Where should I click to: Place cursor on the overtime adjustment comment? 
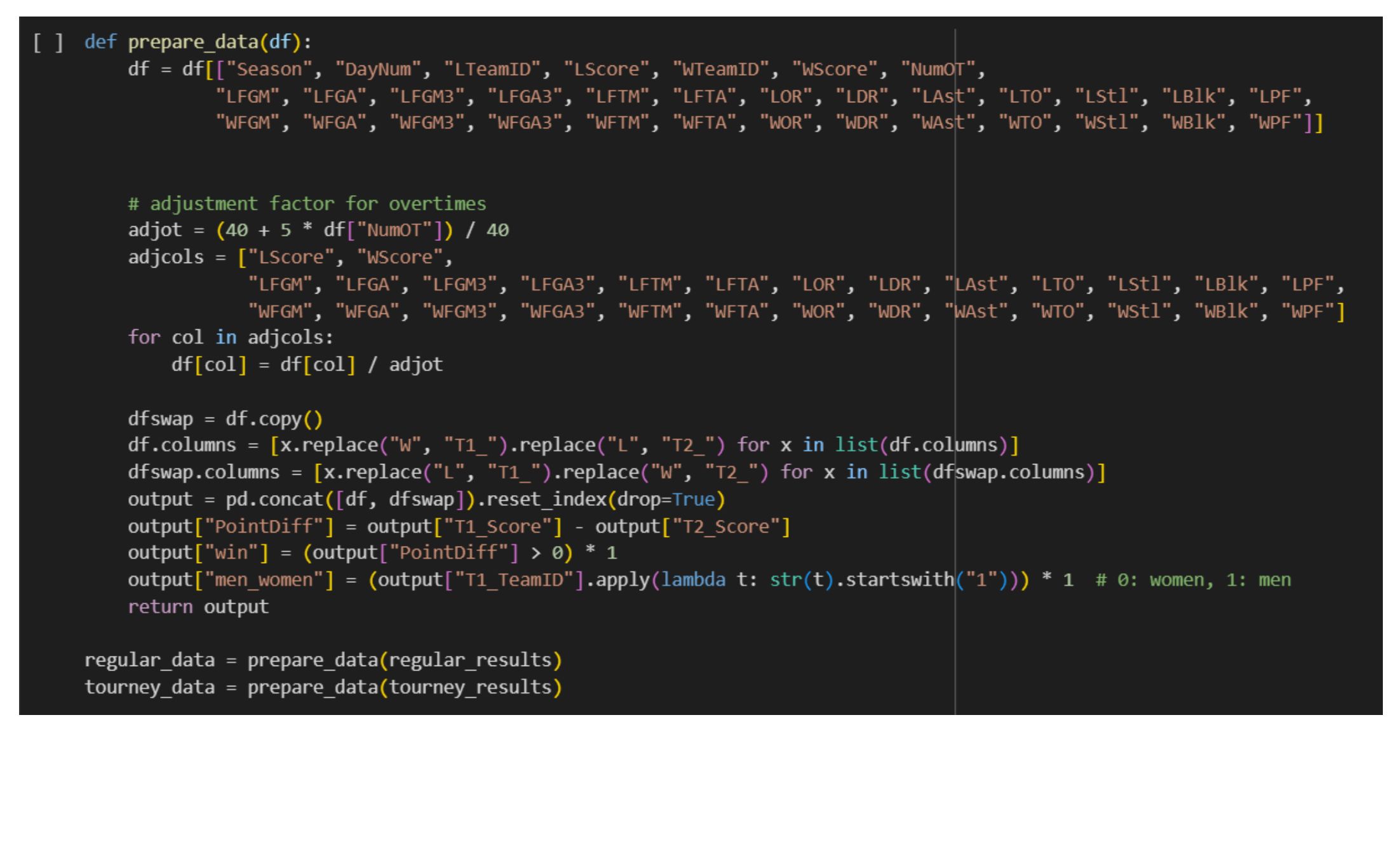click(307, 203)
